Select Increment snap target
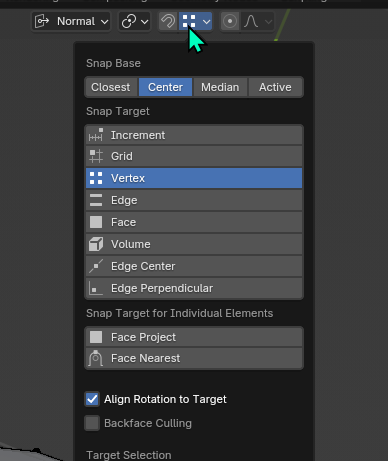 [x=194, y=135]
